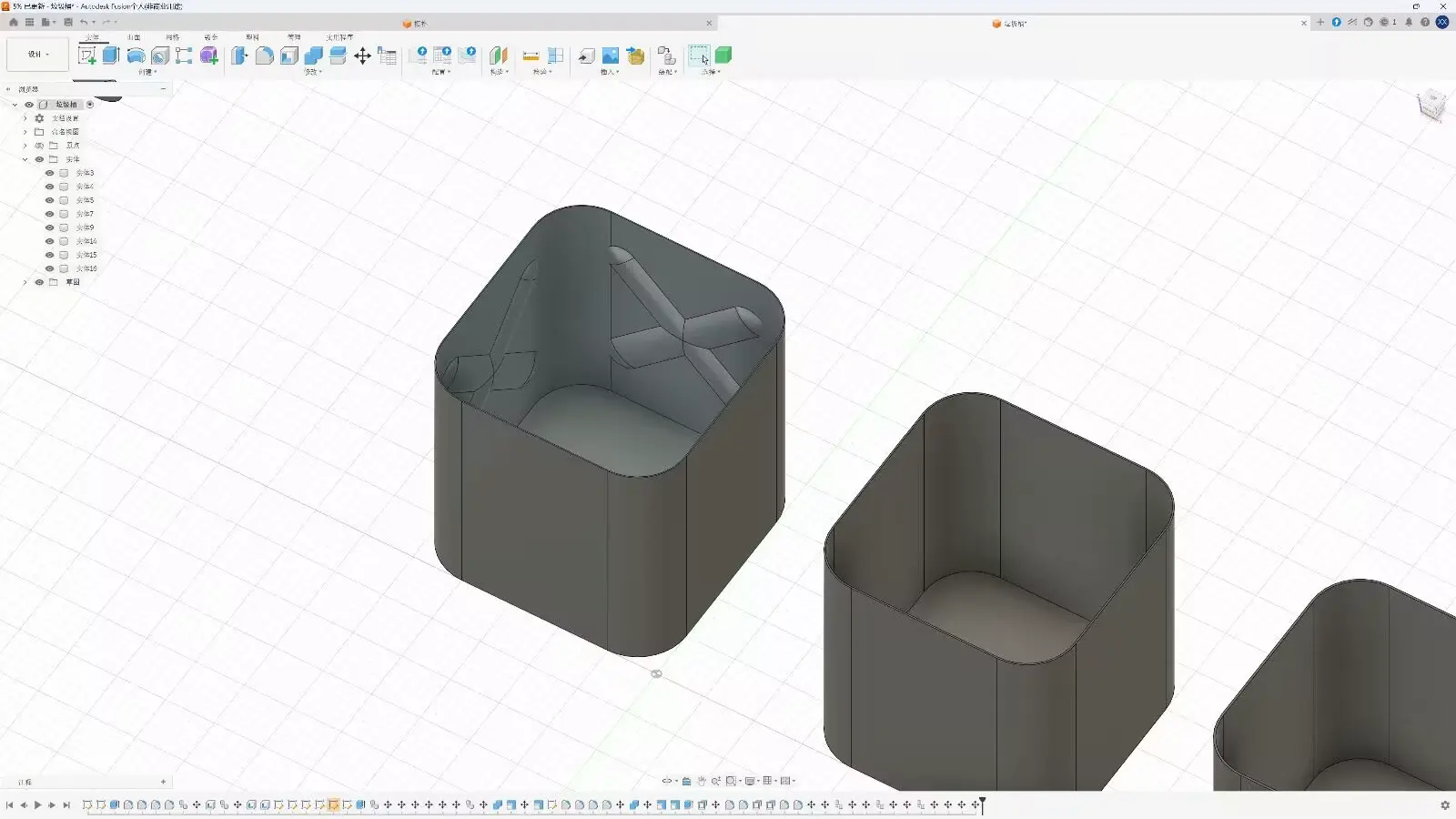Click the Redo arrow

pyautogui.click(x=106, y=22)
